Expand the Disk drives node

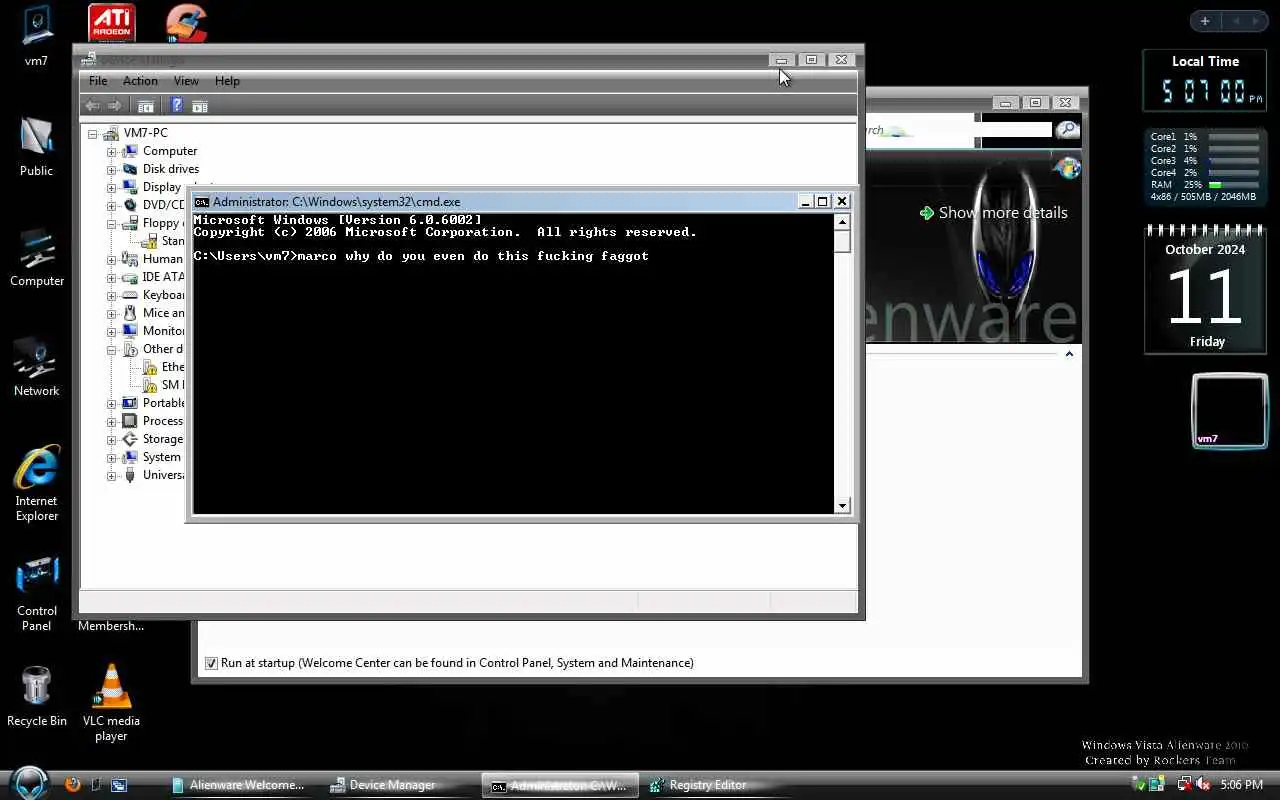click(112, 169)
